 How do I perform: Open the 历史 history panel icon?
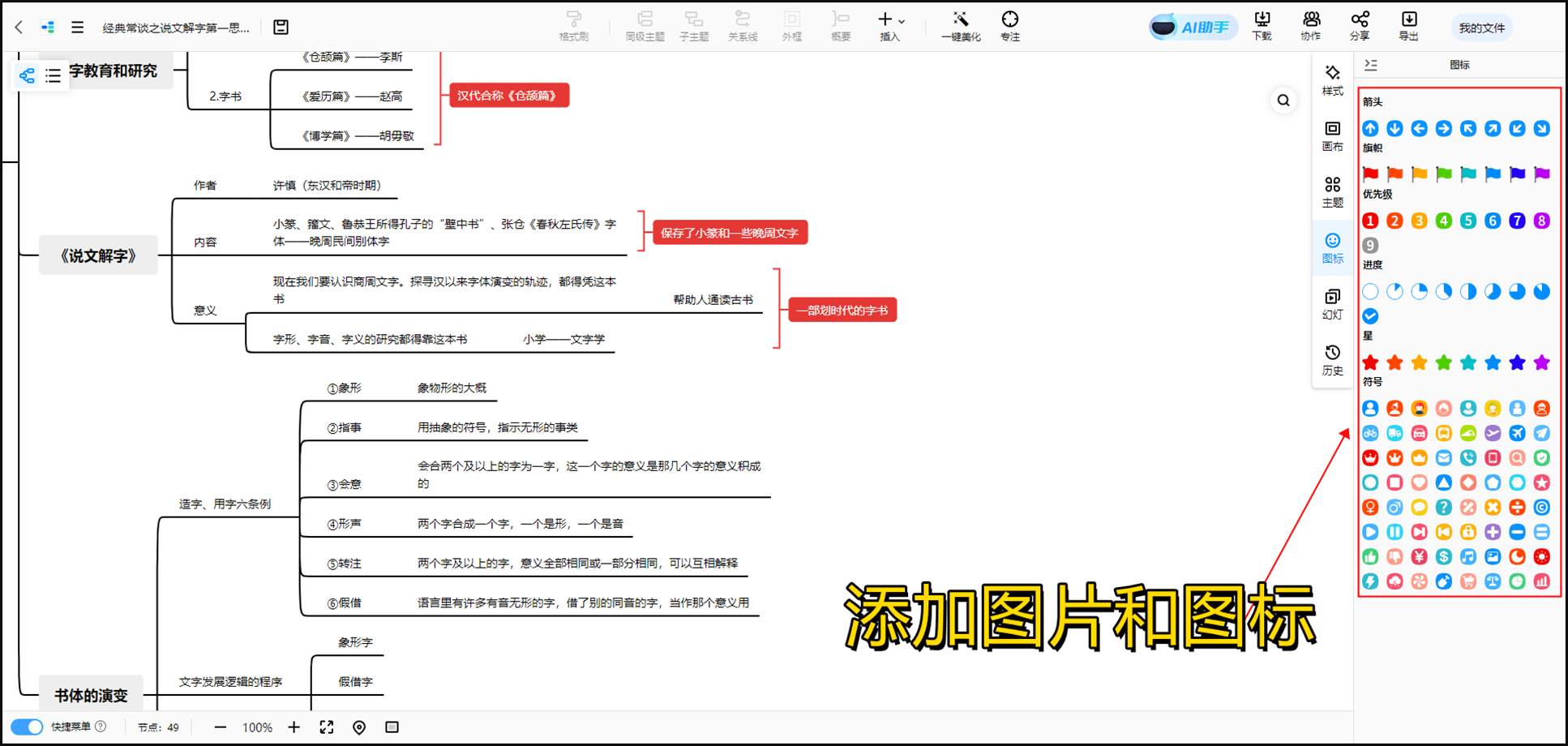1332,359
